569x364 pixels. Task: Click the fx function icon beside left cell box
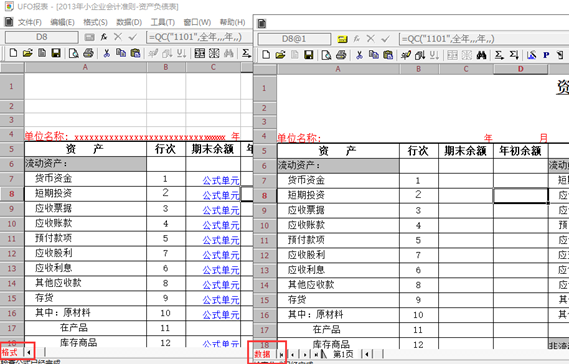tap(104, 37)
